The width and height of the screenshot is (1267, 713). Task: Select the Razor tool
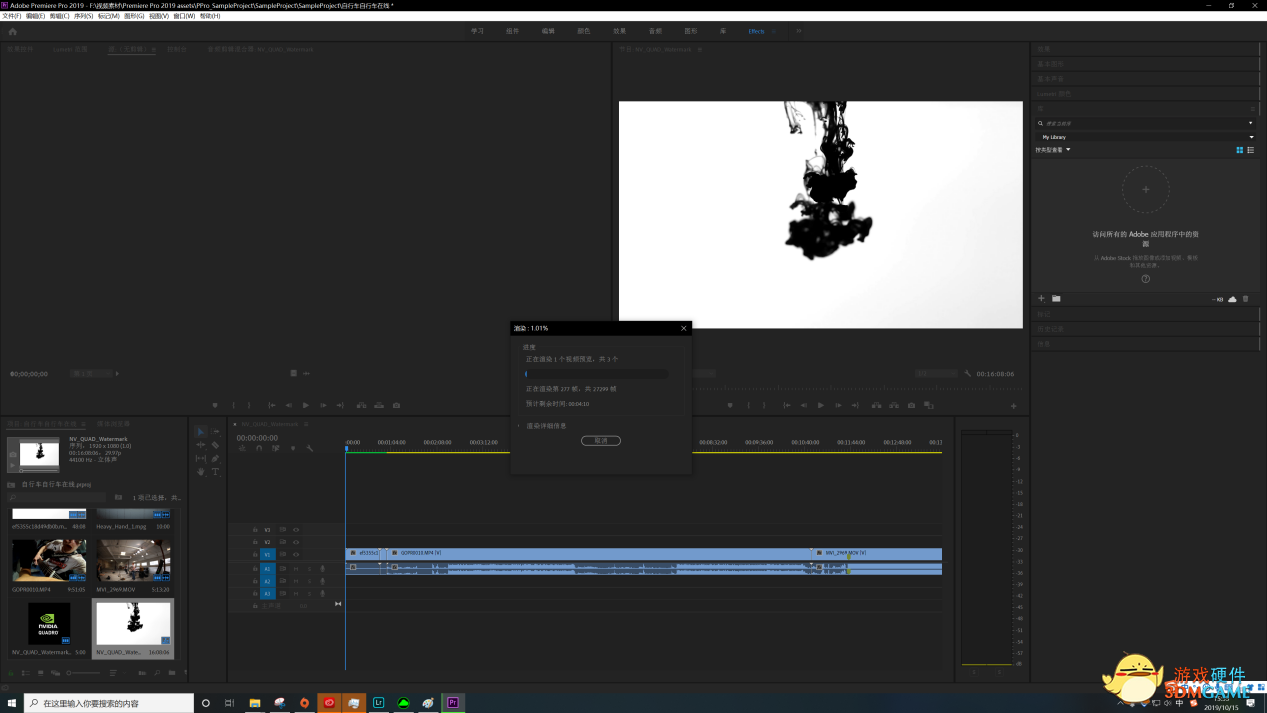click(216, 445)
